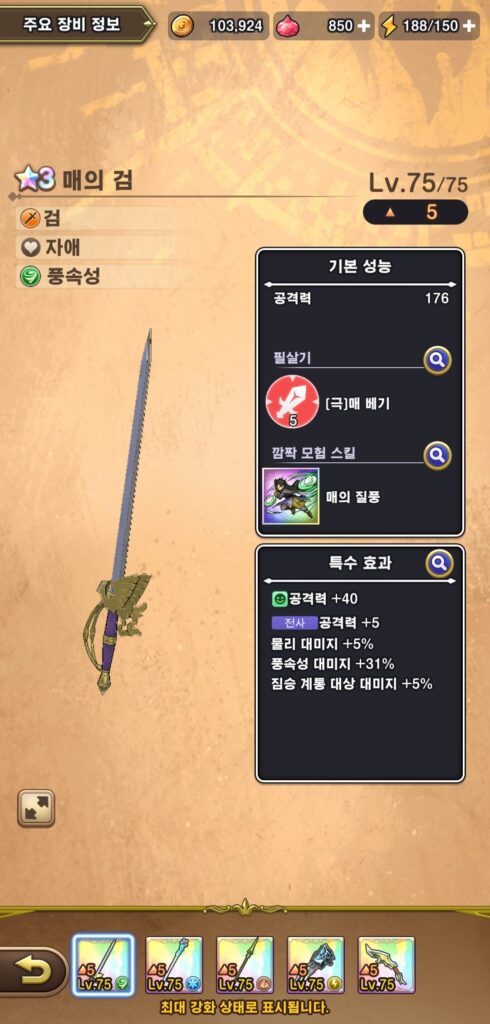The height and width of the screenshot is (1024, 490).
Task: Open magnifier in 특수 효과 header
Action: tap(440, 563)
